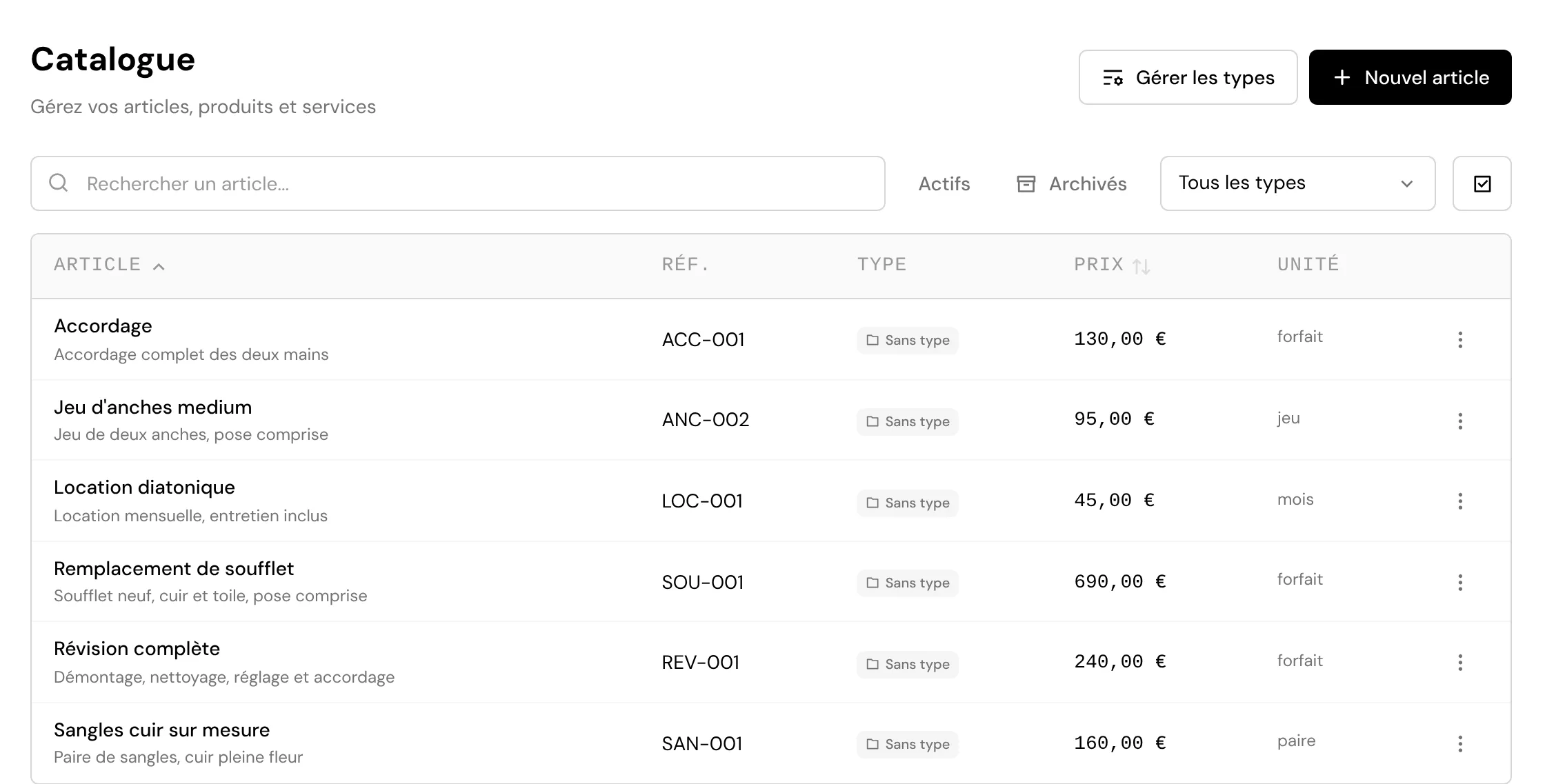Click Sans type tag on Accordage row

(908, 340)
